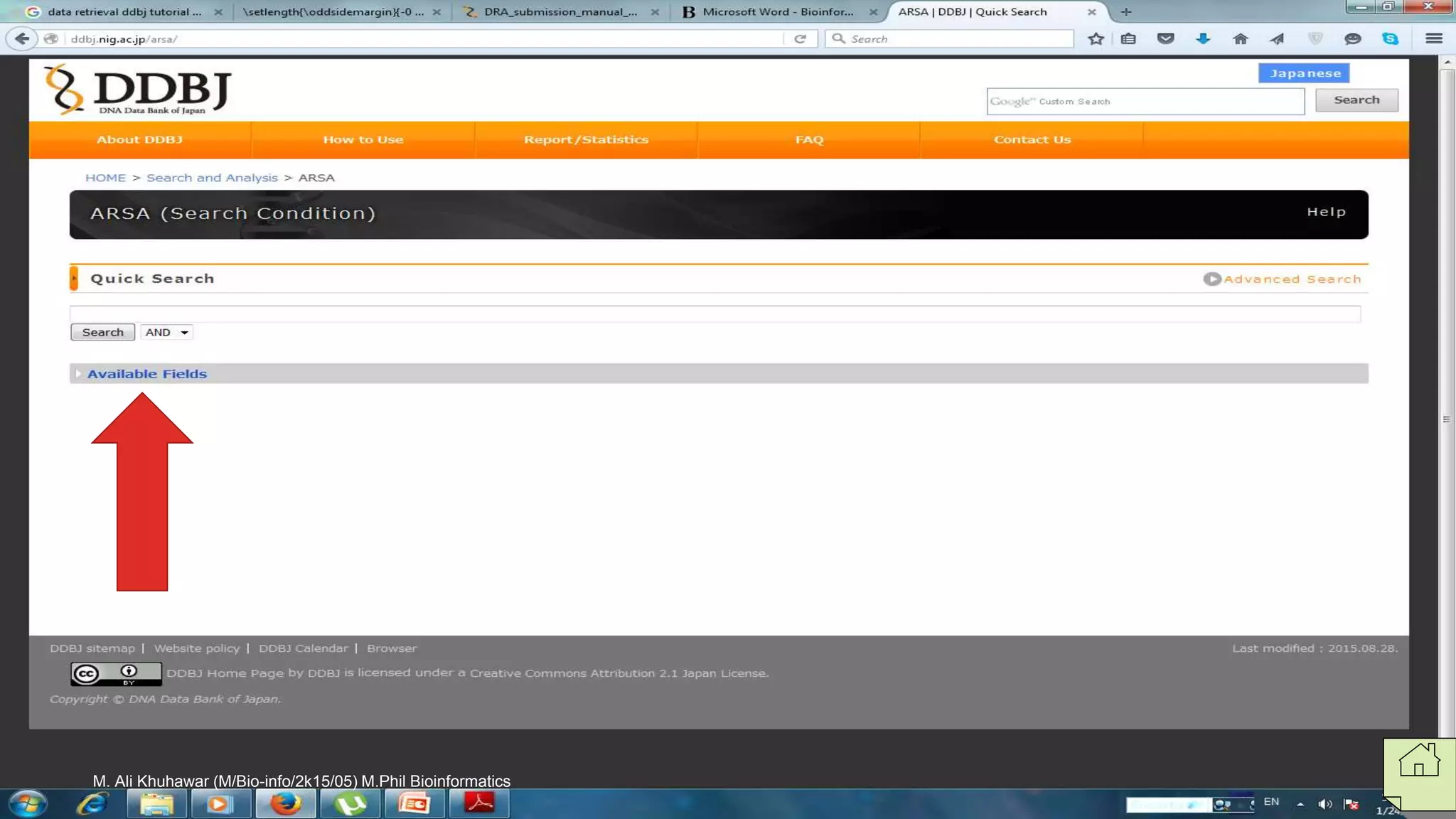The image size is (1456, 819).
Task: Click the home icon on slide corner
Action: tap(1418, 760)
